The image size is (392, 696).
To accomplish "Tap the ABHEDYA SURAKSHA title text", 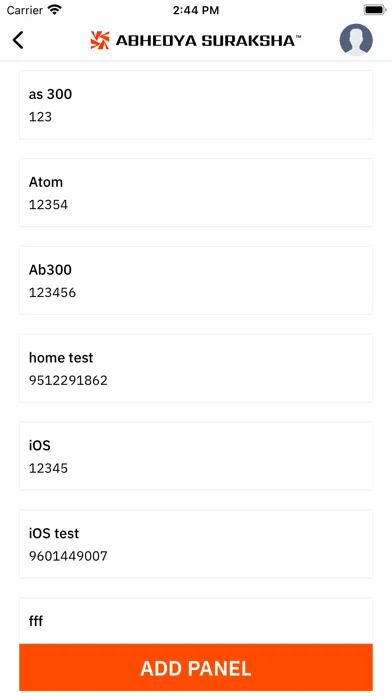I will [208, 41].
